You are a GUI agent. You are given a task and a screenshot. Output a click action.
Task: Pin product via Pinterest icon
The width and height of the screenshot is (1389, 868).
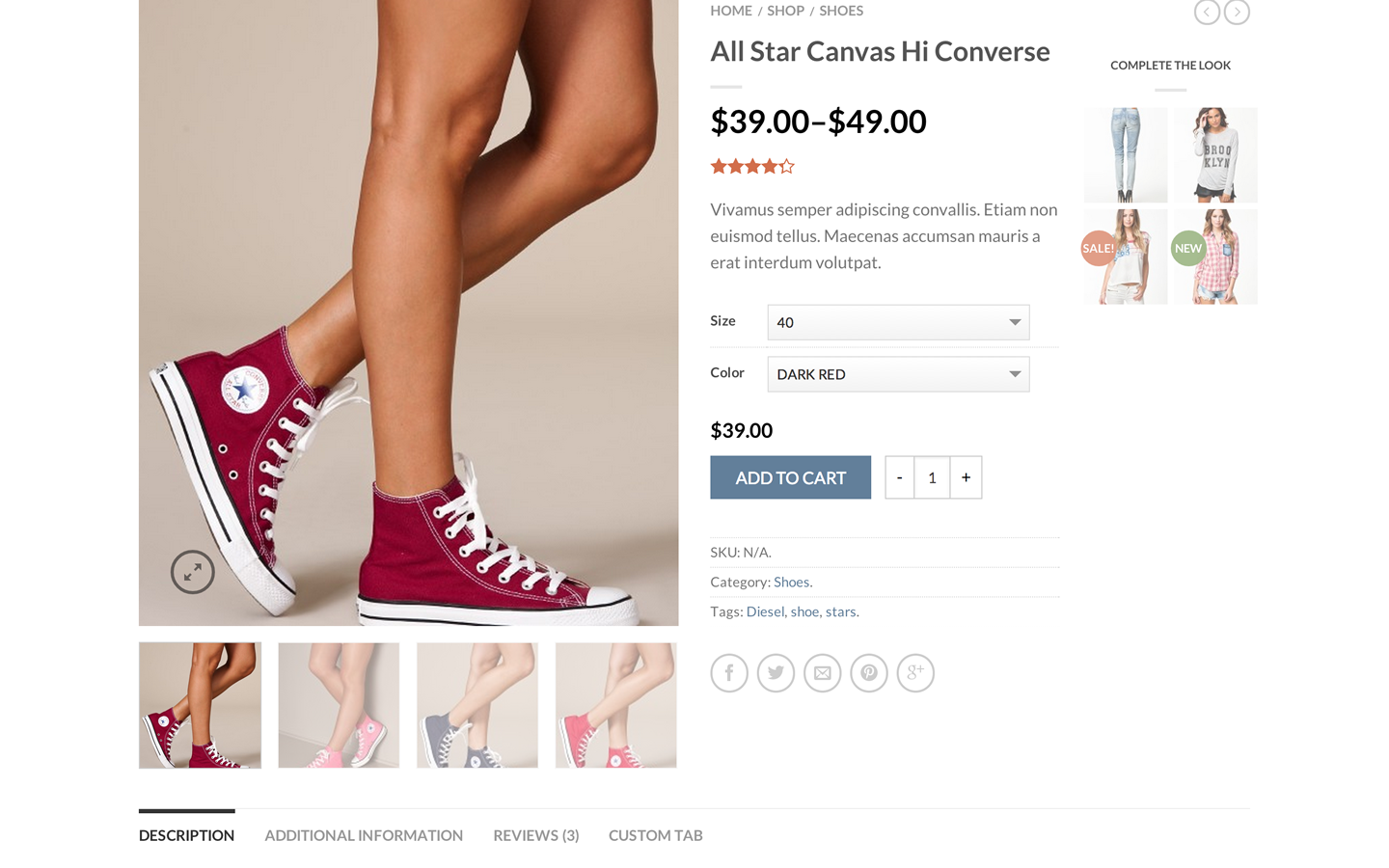point(869,673)
